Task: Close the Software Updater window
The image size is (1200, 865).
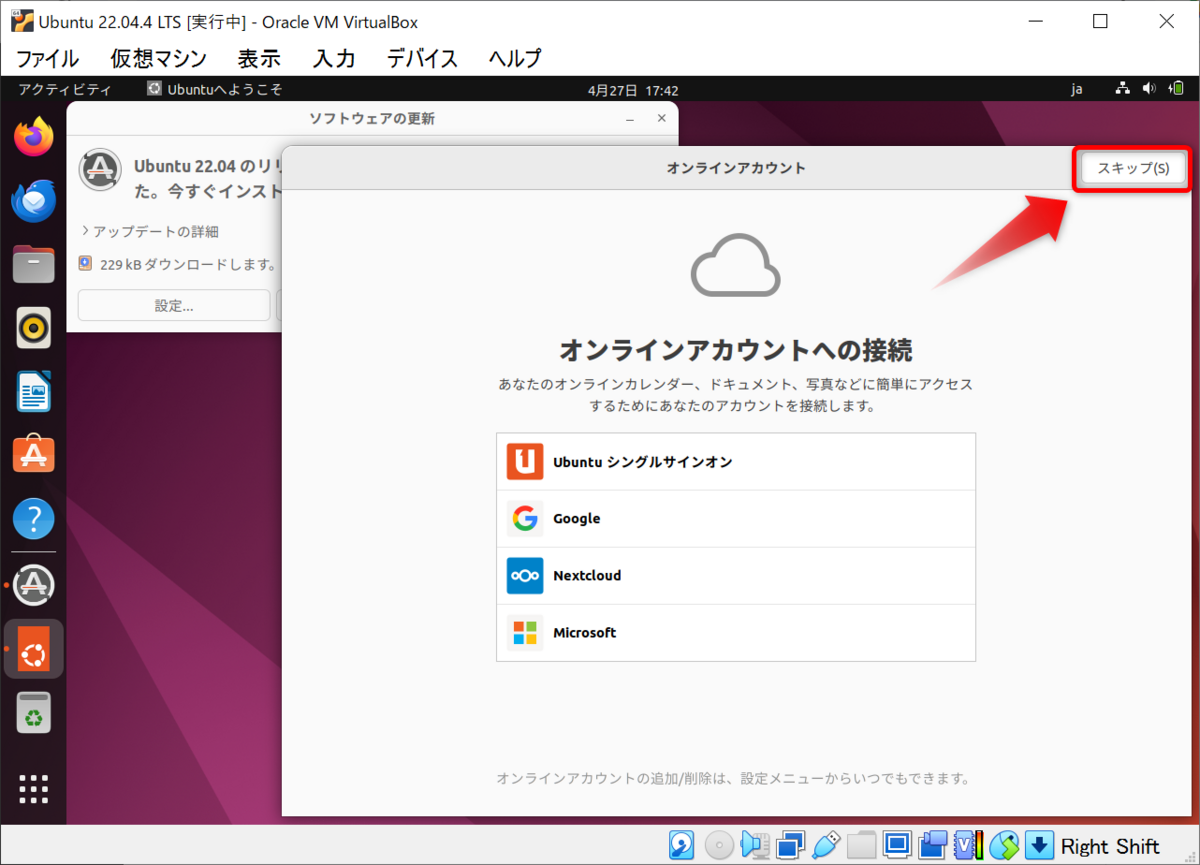Action: 661,118
